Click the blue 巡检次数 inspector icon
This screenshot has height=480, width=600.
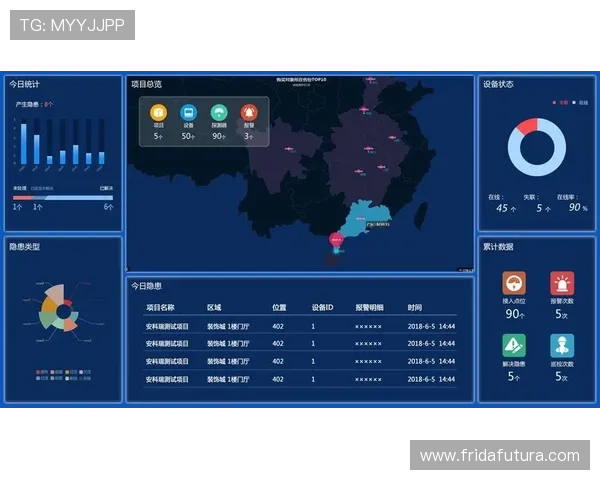562,346
